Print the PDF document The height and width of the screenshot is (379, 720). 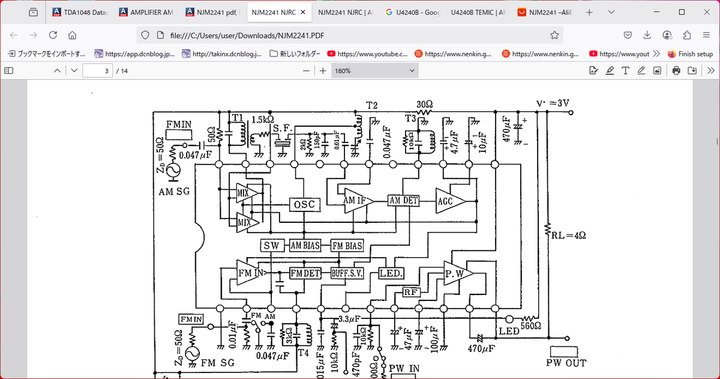point(676,71)
